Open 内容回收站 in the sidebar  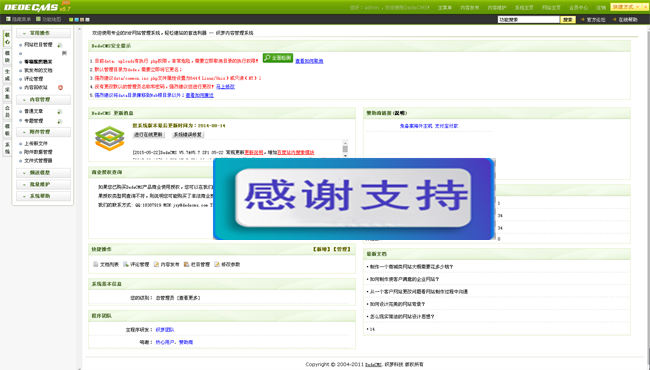pos(36,87)
